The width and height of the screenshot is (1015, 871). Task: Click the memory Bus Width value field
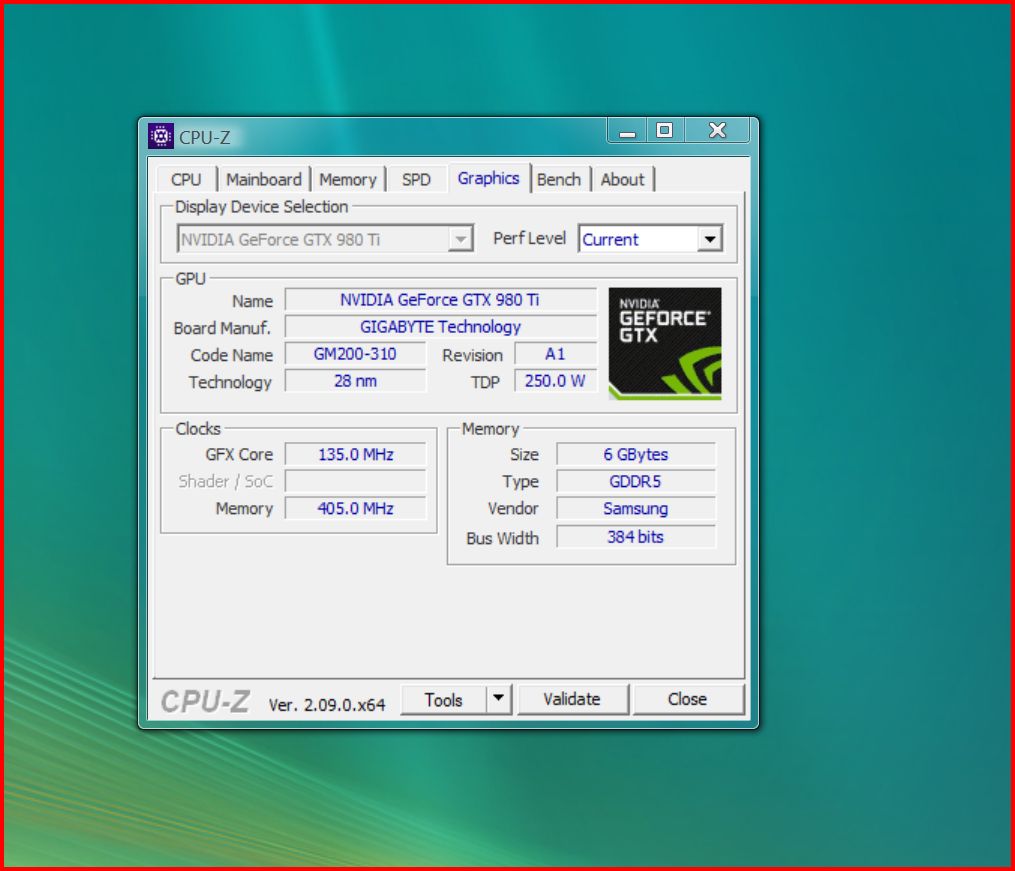pyautogui.click(x=635, y=537)
